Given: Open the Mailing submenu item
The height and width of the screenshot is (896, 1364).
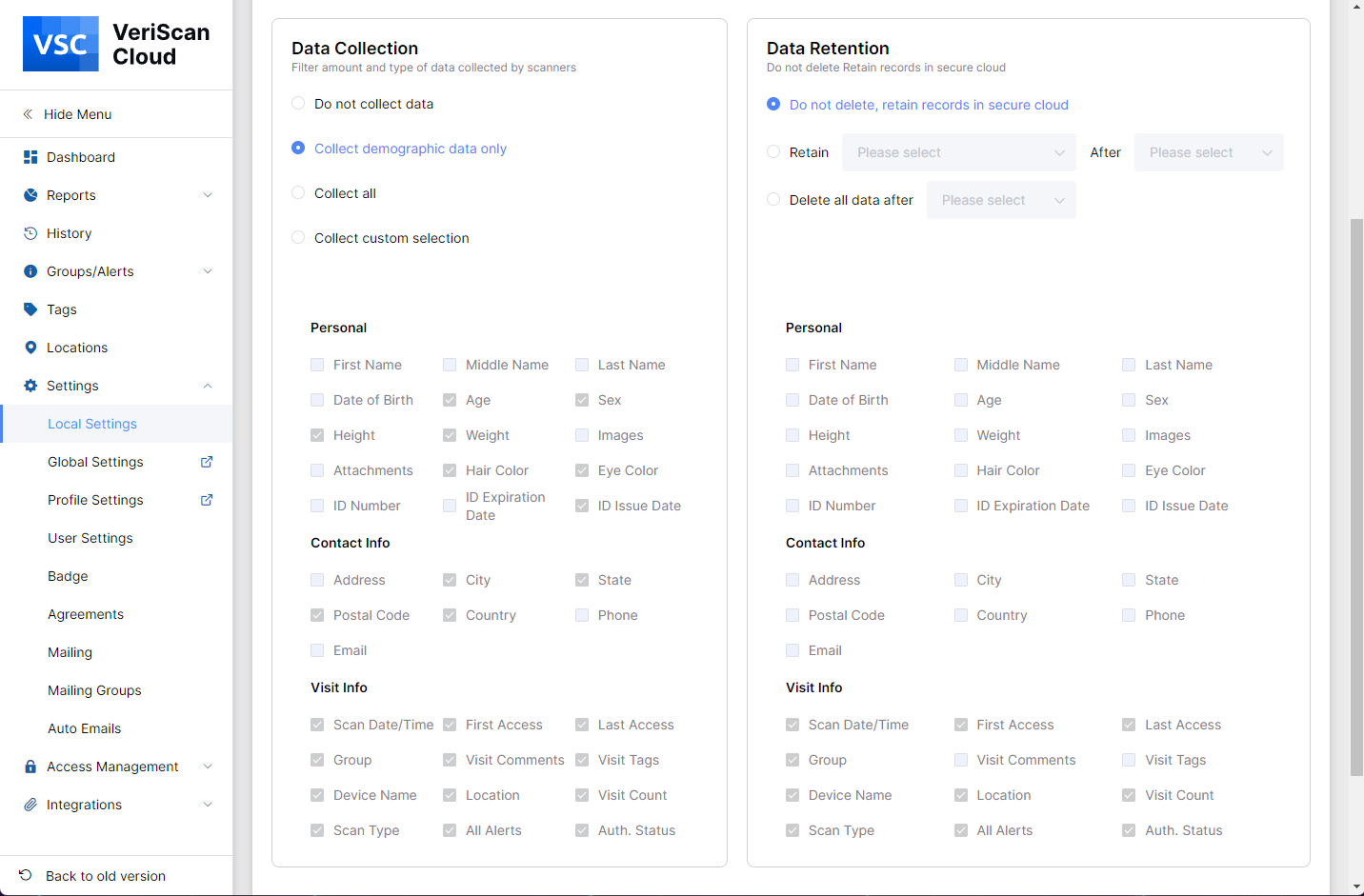Looking at the screenshot, I should click(116, 652).
